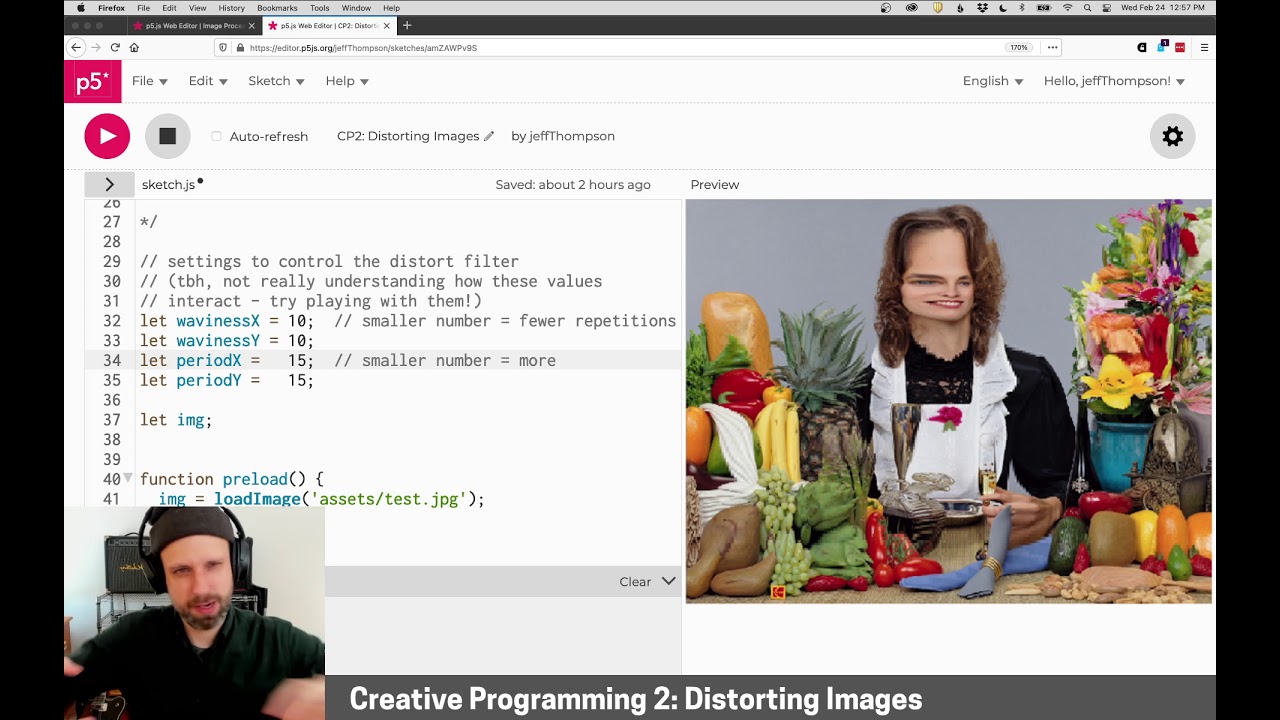
Task: Open Creative Cloud menu bar icon
Action: pos(911,8)
